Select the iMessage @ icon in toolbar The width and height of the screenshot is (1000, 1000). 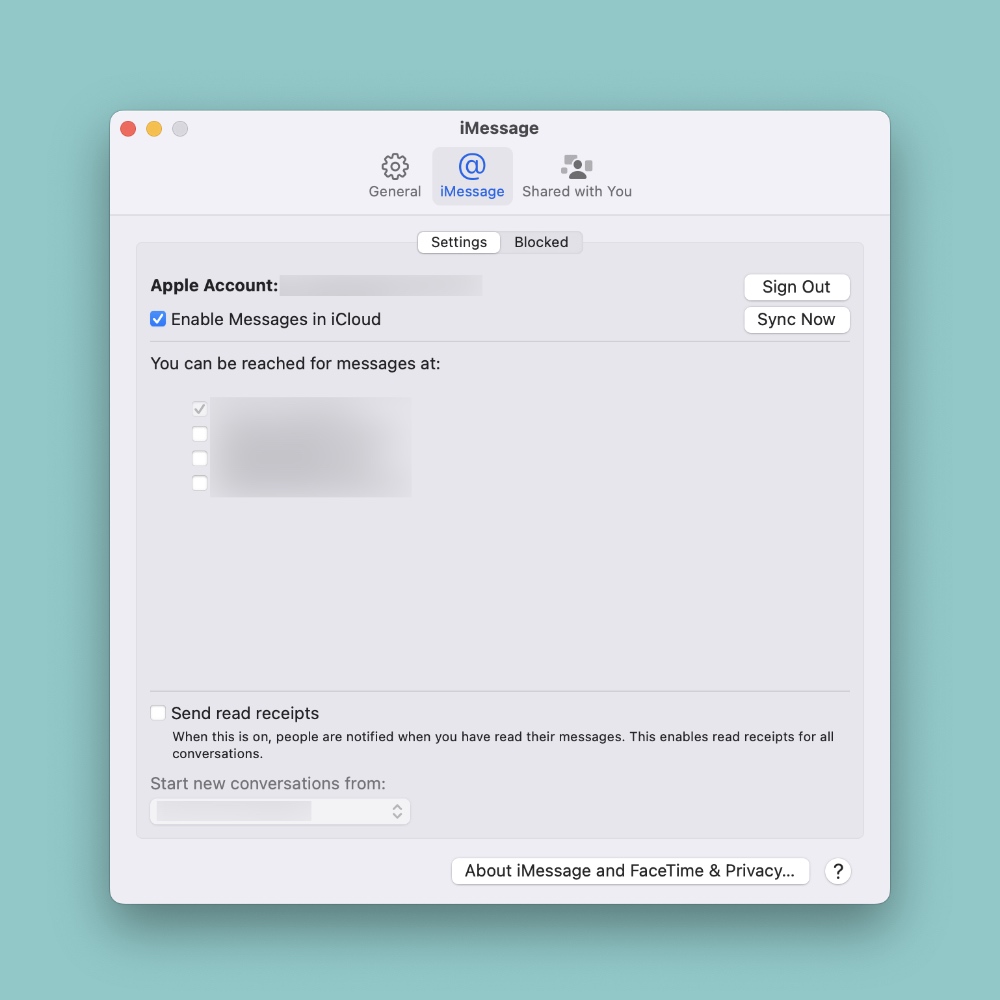(472, 166)
